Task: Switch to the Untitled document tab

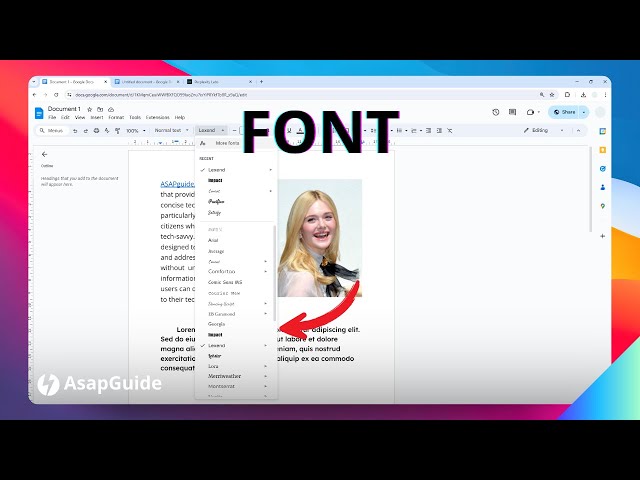Action: point(147,82)
